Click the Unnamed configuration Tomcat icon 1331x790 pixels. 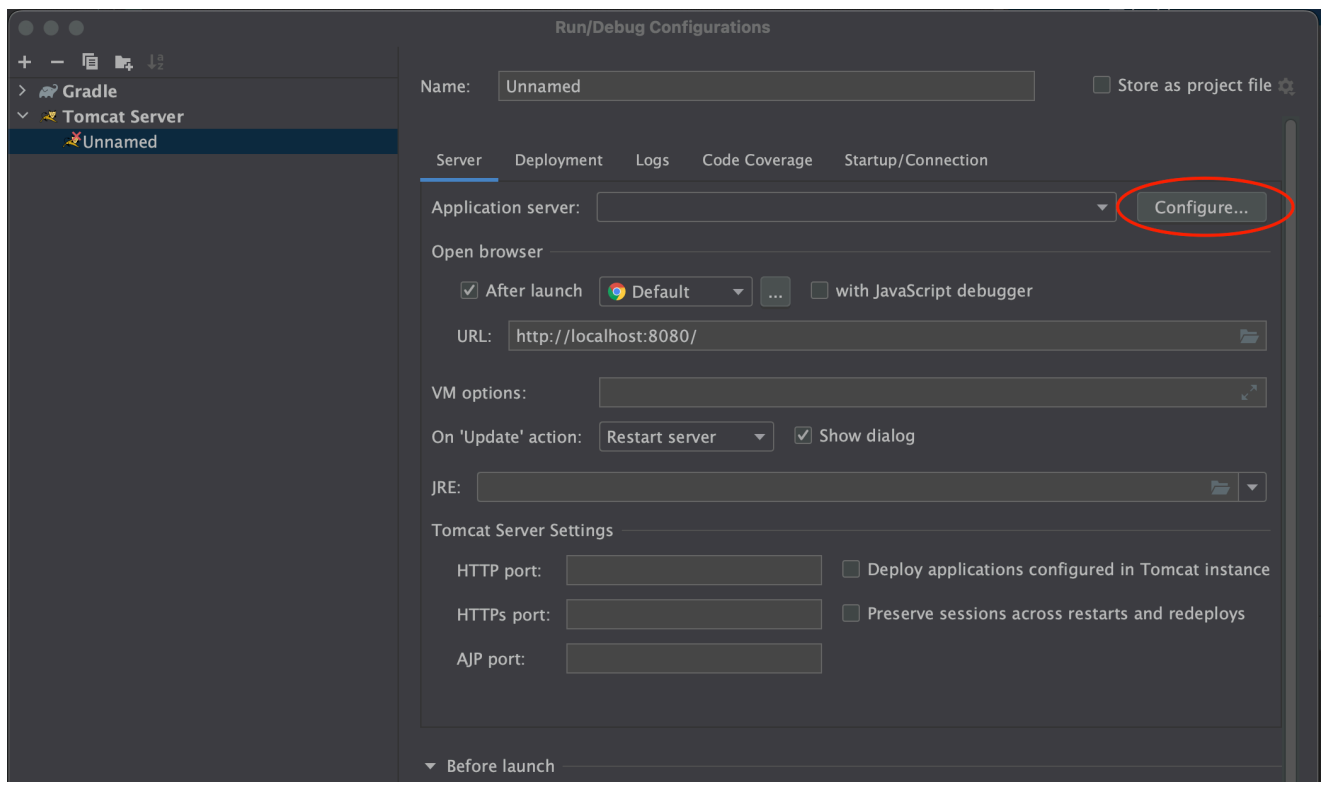72,141
